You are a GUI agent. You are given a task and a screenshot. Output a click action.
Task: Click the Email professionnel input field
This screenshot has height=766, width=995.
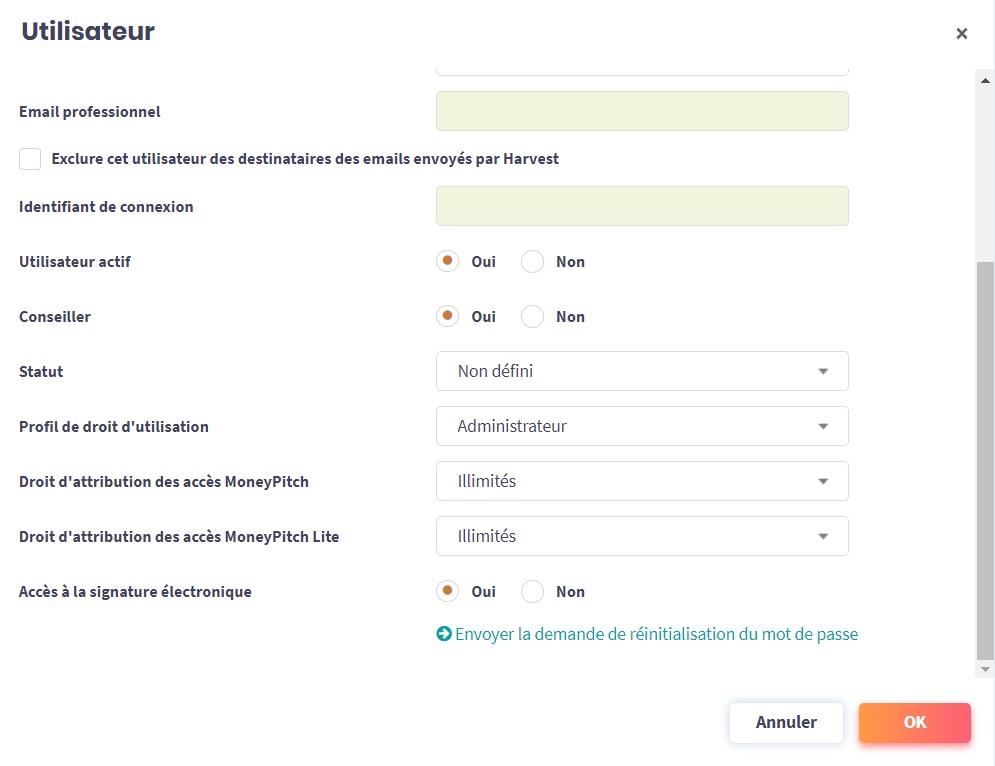tap(642, 111)
